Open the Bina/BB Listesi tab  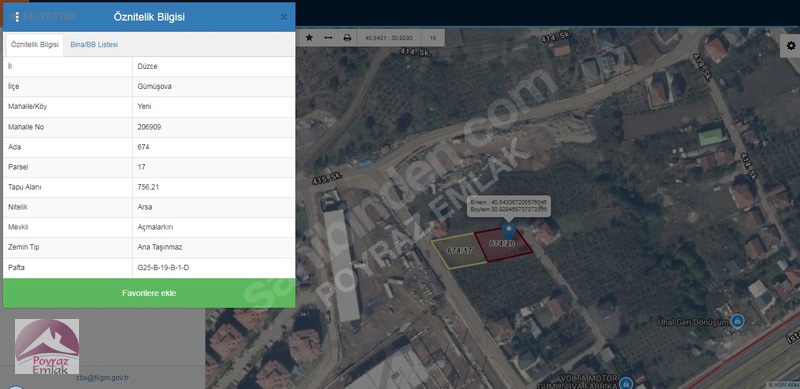pos(94,45)
